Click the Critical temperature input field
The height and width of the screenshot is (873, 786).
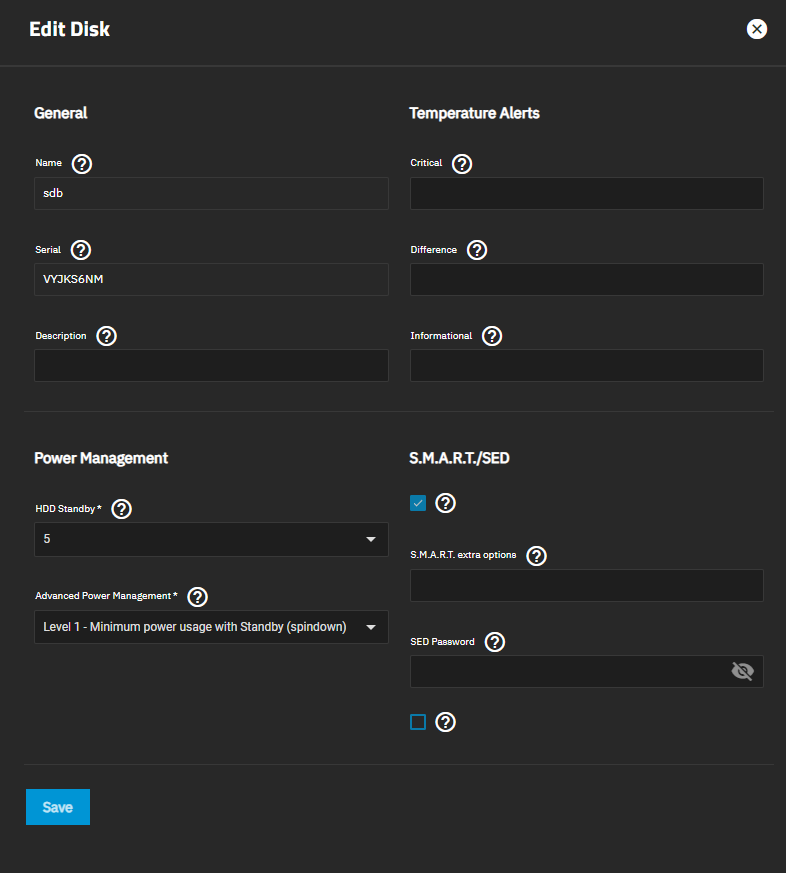point(587,193)
